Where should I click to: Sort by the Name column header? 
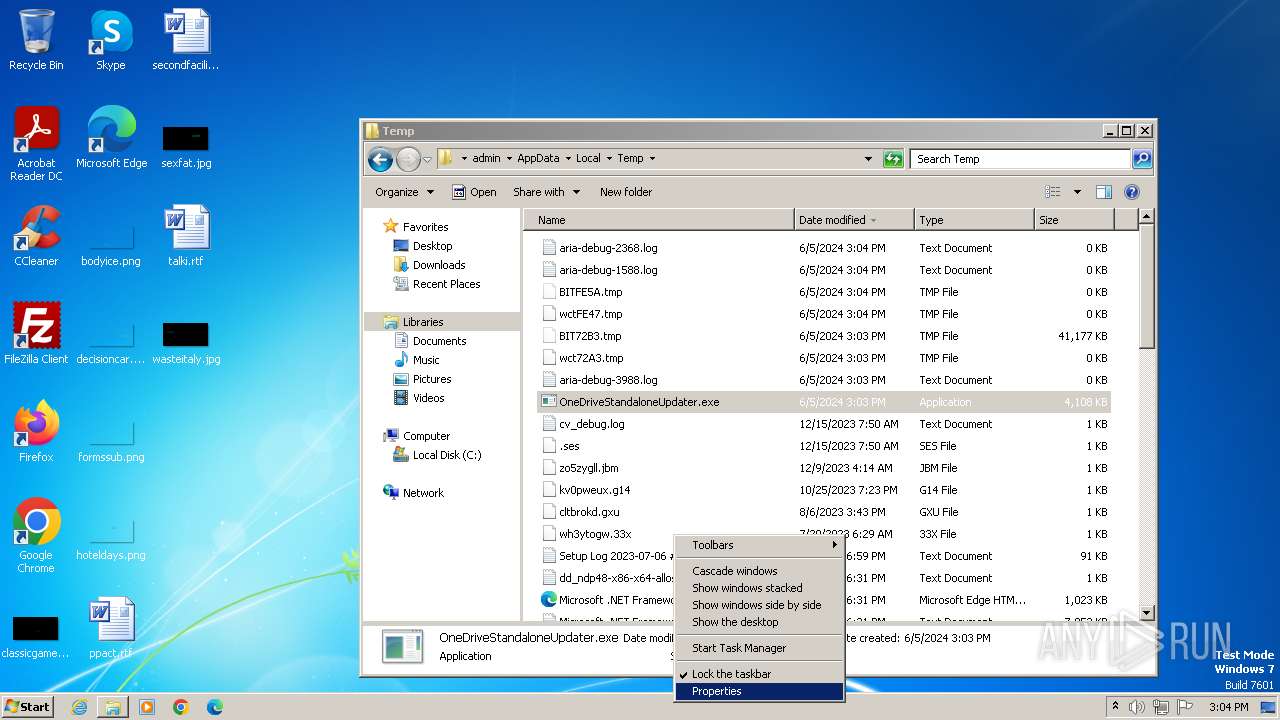pyautogui.click(x=660, y=220)
